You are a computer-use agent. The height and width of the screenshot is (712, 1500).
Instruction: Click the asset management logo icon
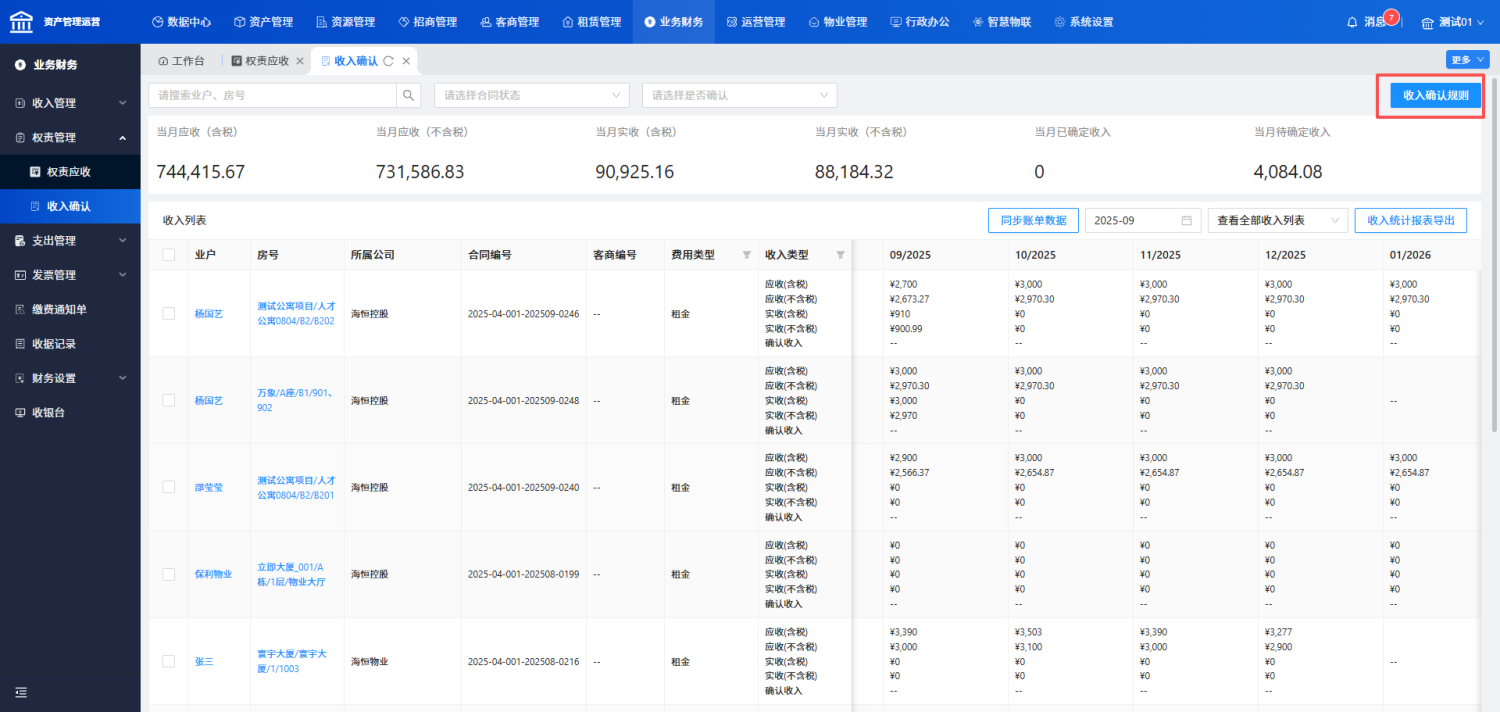(x=21, y=21)
